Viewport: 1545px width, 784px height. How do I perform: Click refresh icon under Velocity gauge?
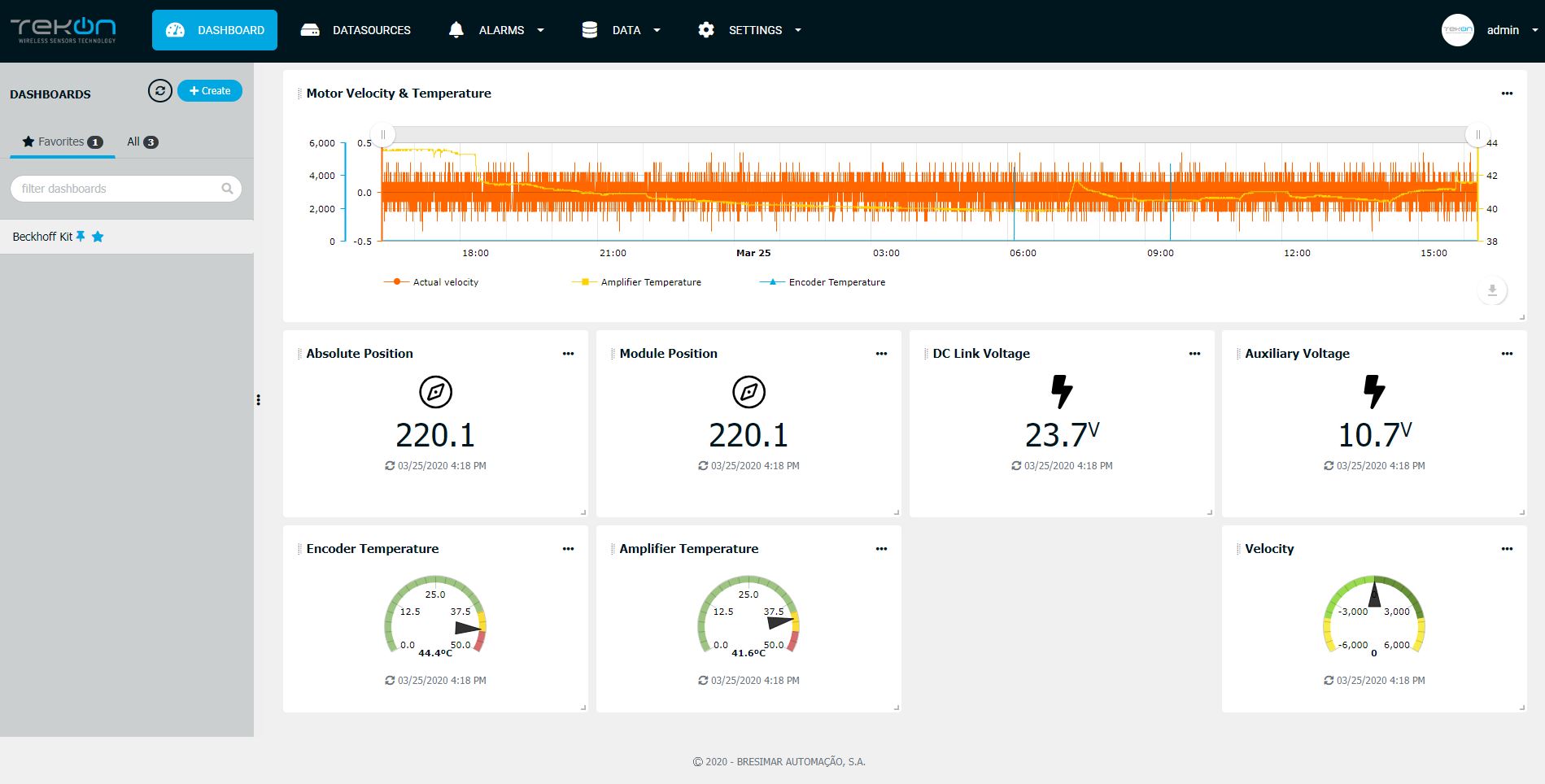[1329, 681]
